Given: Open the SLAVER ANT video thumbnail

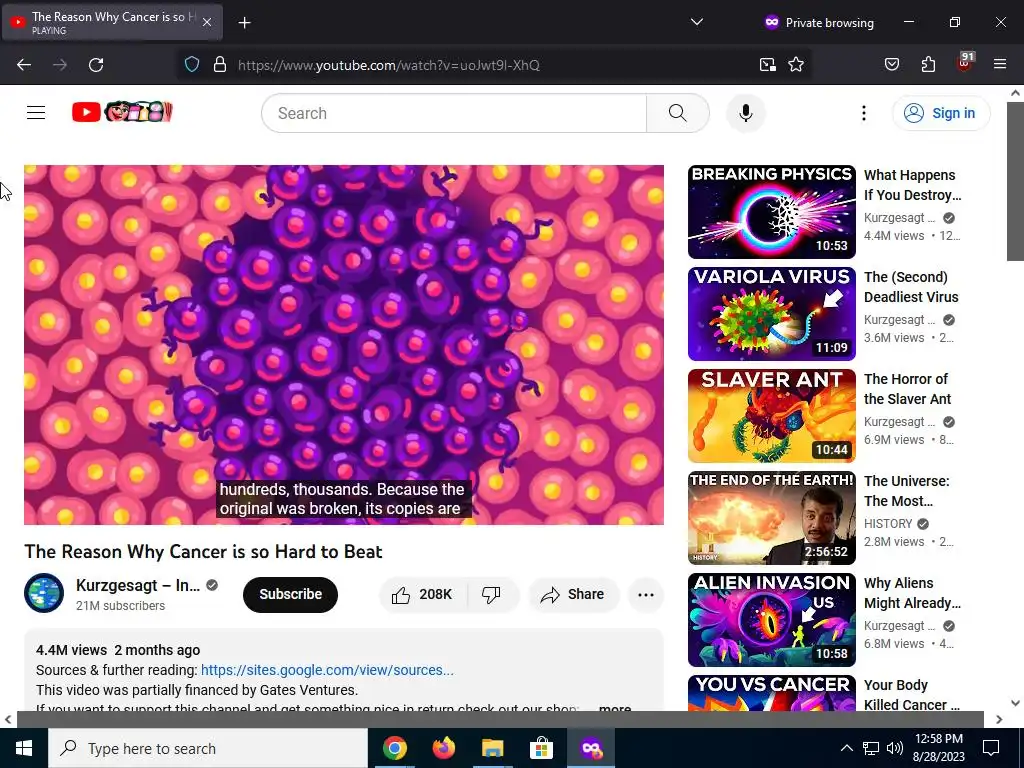Looking at the screenshot, I should [x=771, y=416].
